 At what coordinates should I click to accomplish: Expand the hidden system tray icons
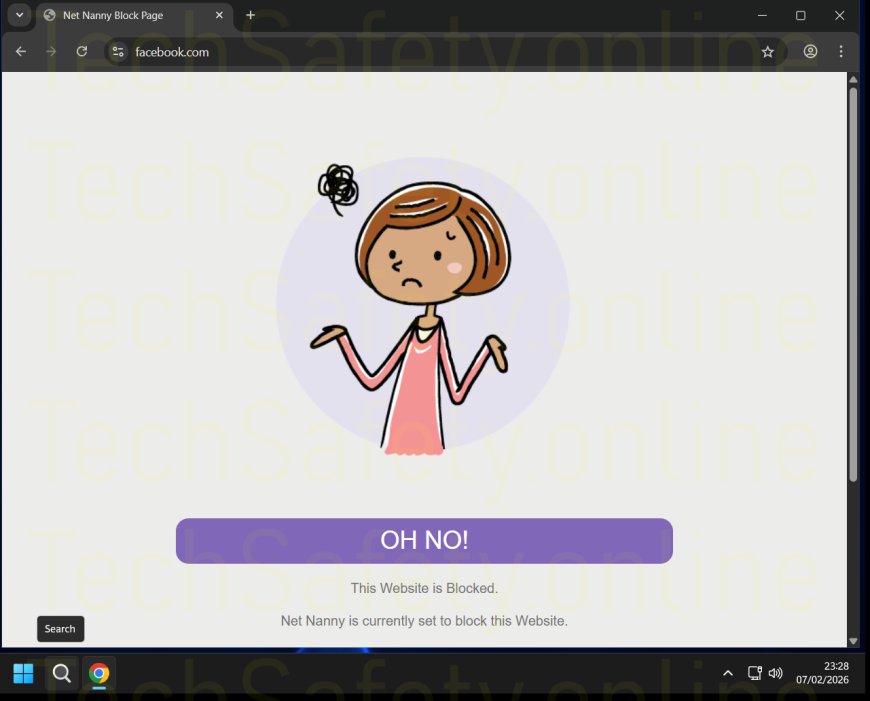point(728,673)
